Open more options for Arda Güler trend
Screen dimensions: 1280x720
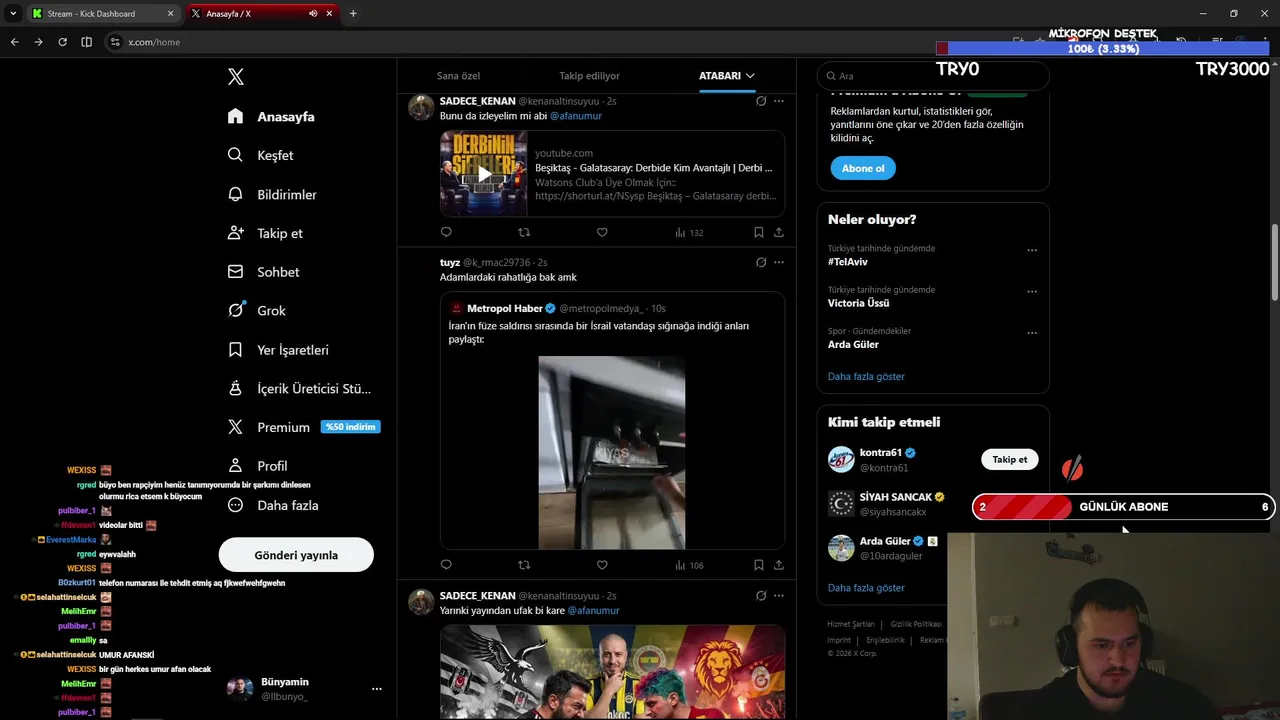pyautogui.click(x=1032, y=332)
